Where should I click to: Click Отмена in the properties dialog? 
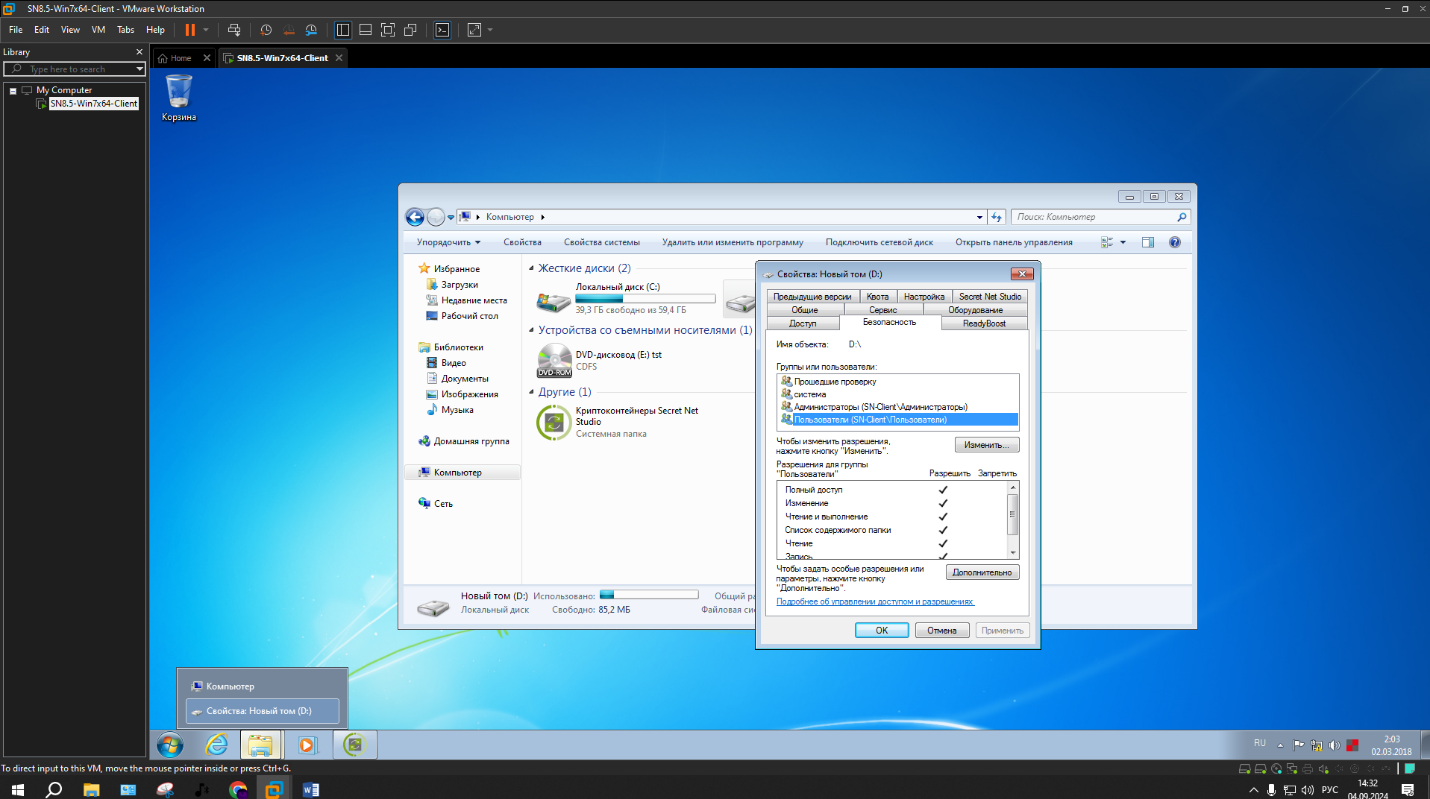[942, 630]
